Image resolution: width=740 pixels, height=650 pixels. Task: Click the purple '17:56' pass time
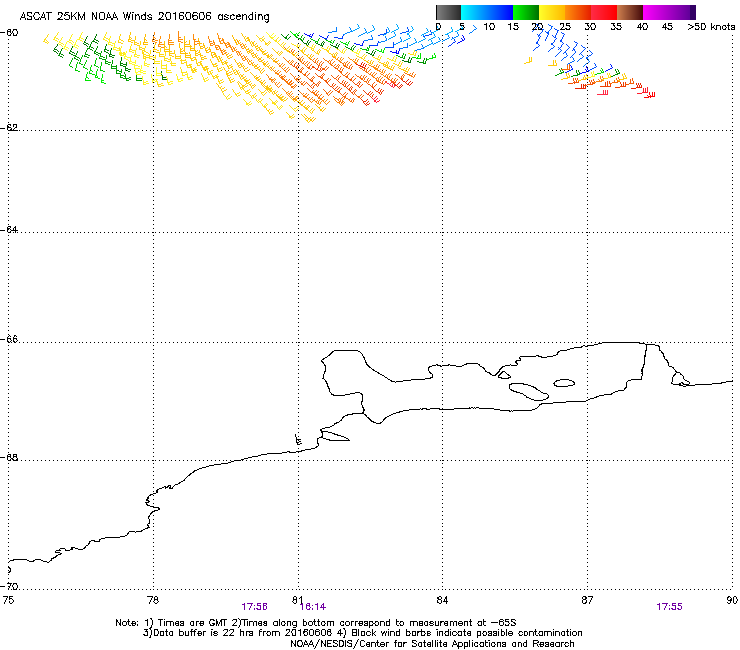[254, 607]
